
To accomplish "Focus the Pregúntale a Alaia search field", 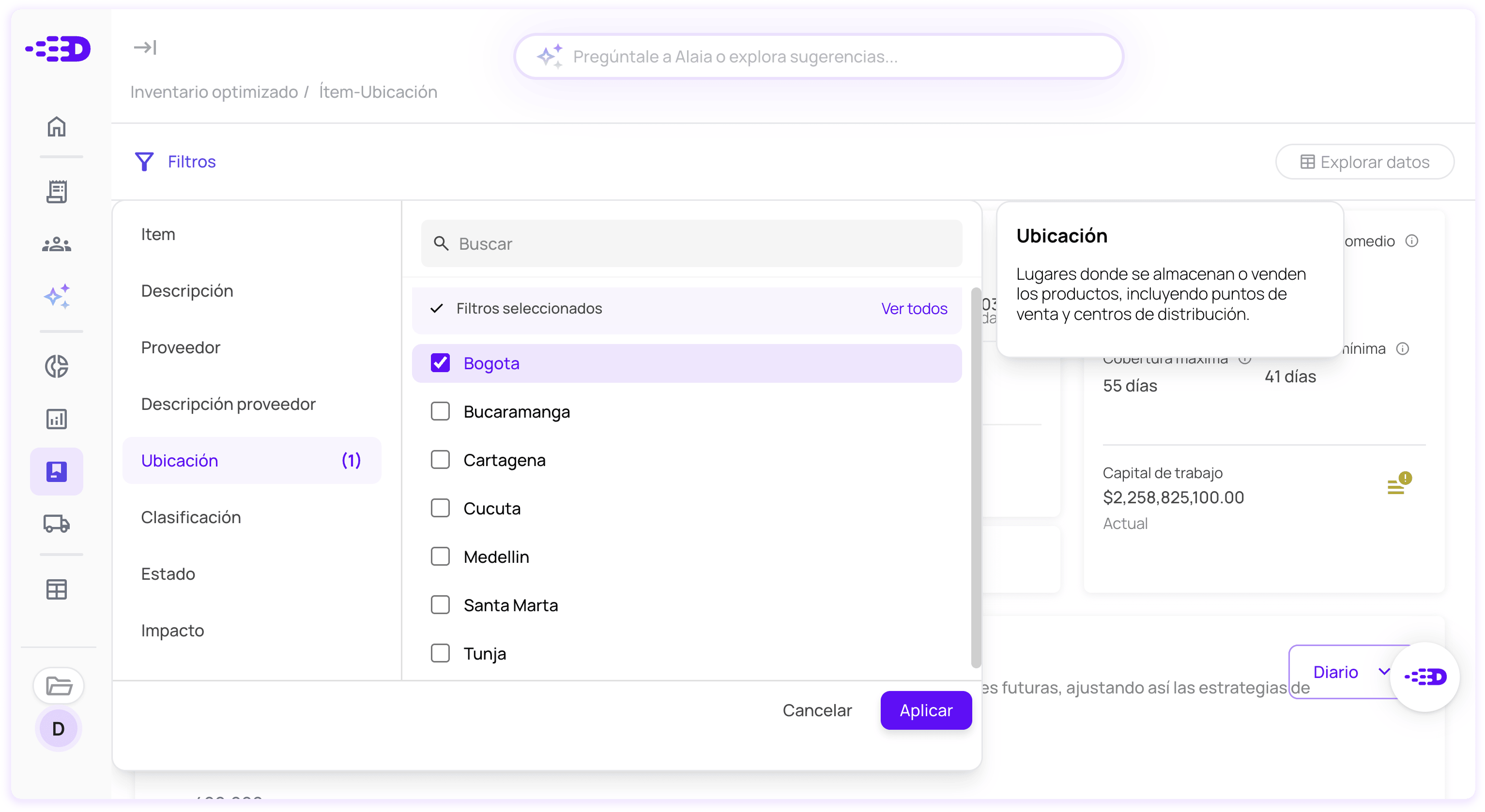I will (x=819, y=57).
